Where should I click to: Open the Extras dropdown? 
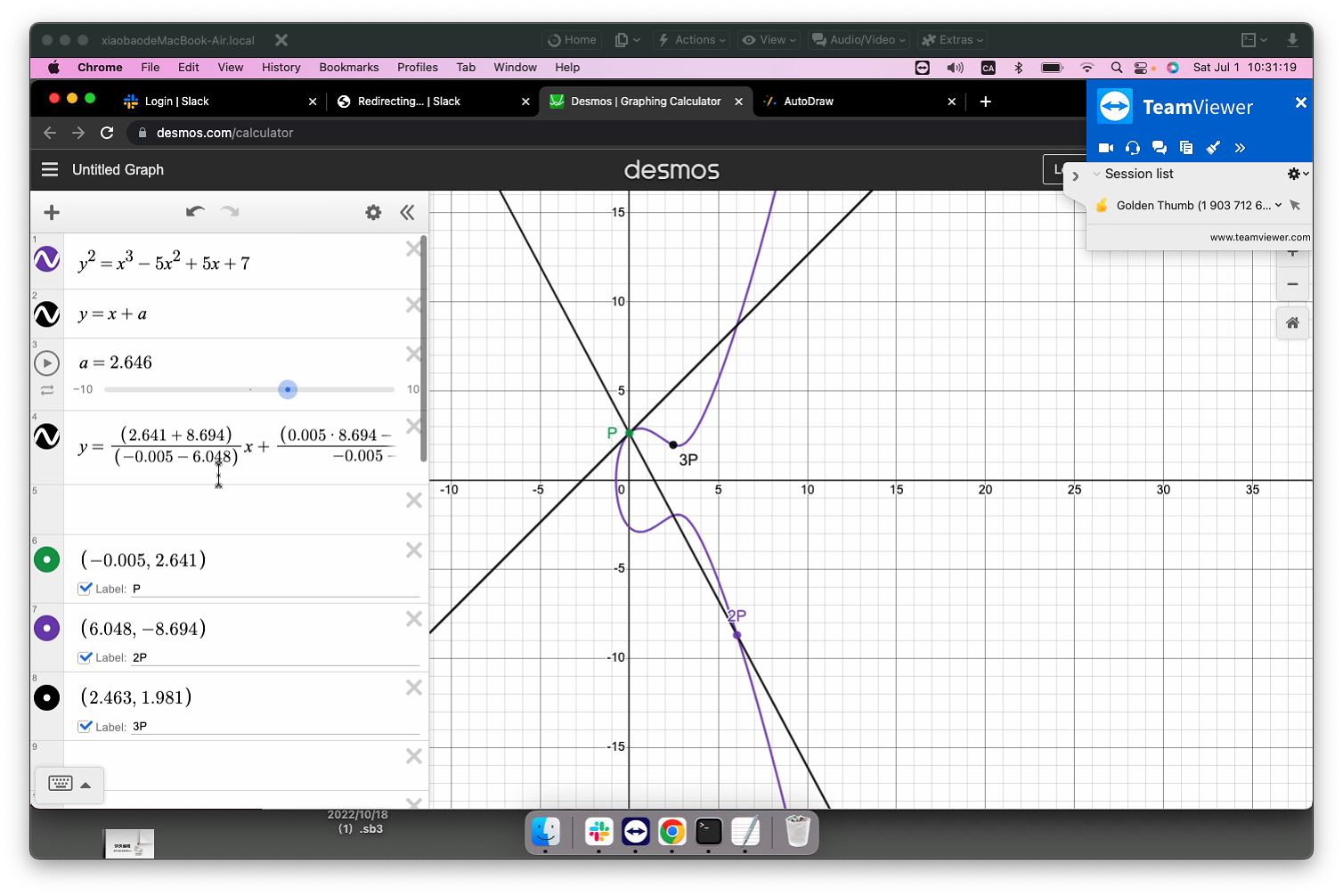[953, 40]
